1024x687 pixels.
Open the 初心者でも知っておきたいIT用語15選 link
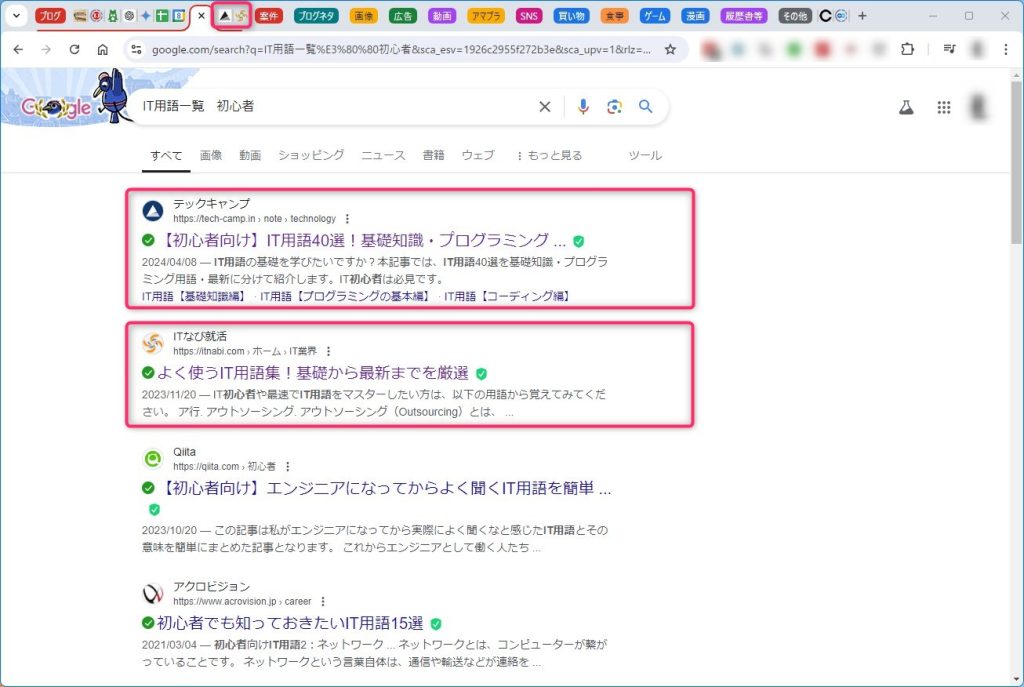coord(290,623)
